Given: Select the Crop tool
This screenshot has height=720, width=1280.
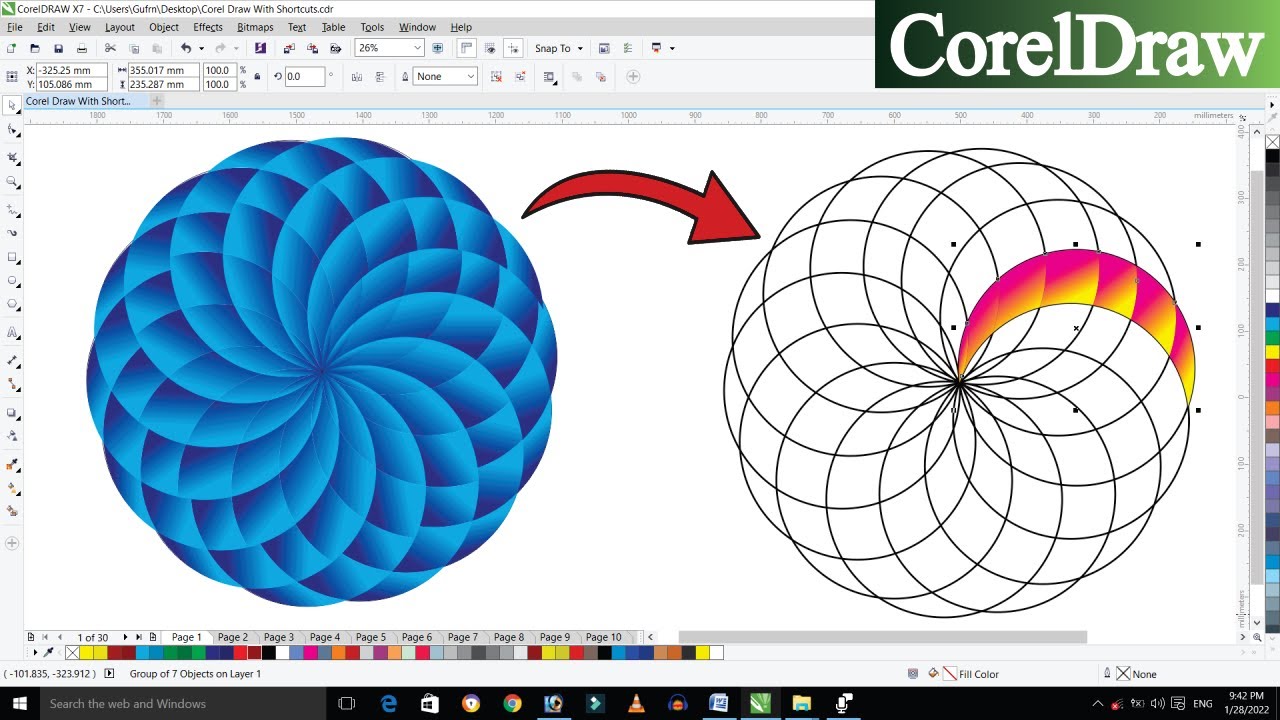Looking at the screenshot, I should point(12,157).
